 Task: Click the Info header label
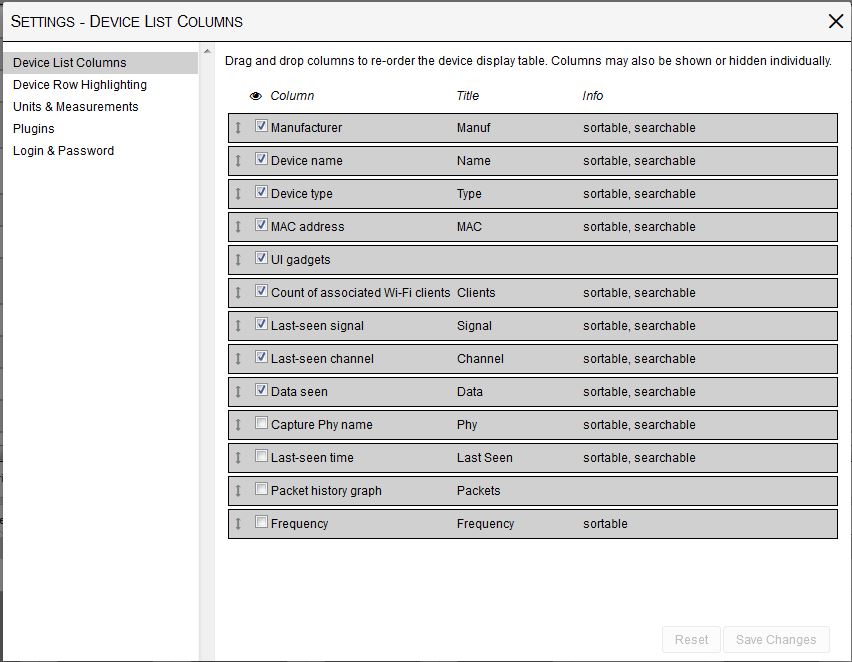(593, 96)
